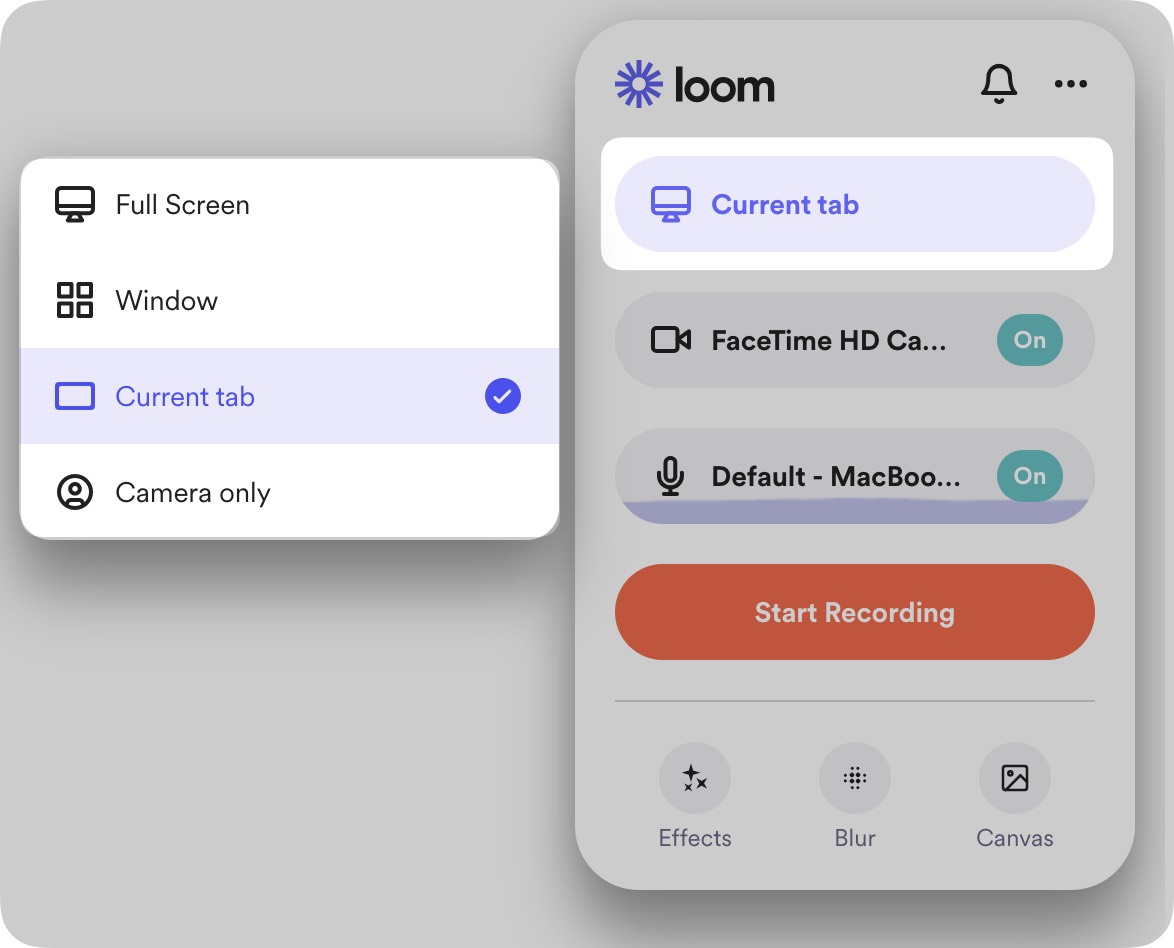Viewport: 1174px width, 948px height.
Task: Open the Blur dotted icon
Action: tap(855, 778)
